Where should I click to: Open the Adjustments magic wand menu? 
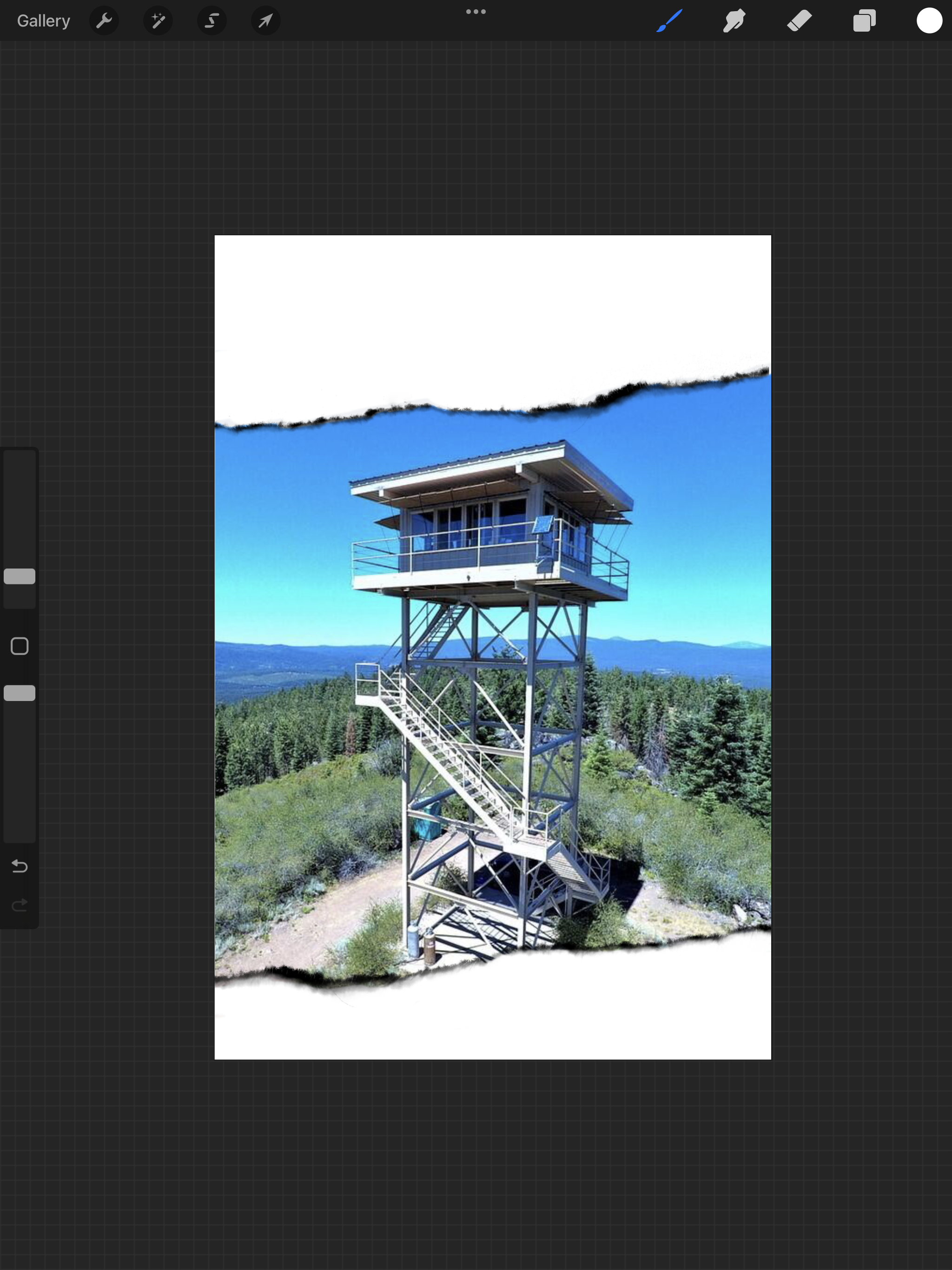[x=158, y=21]
